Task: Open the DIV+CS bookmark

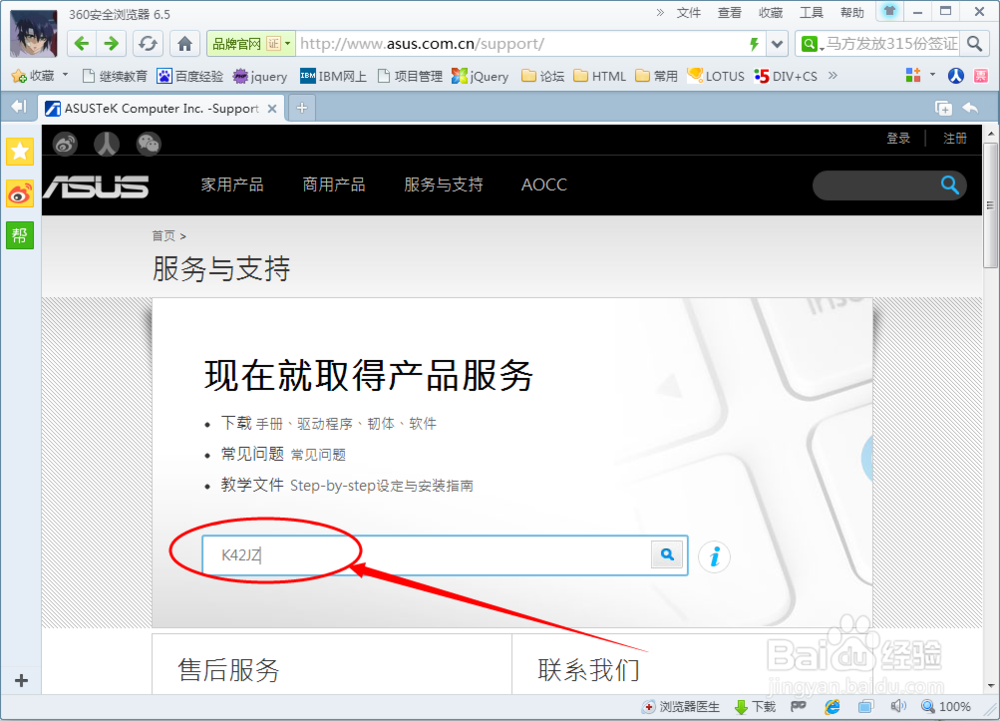Action: click(785, 76)
